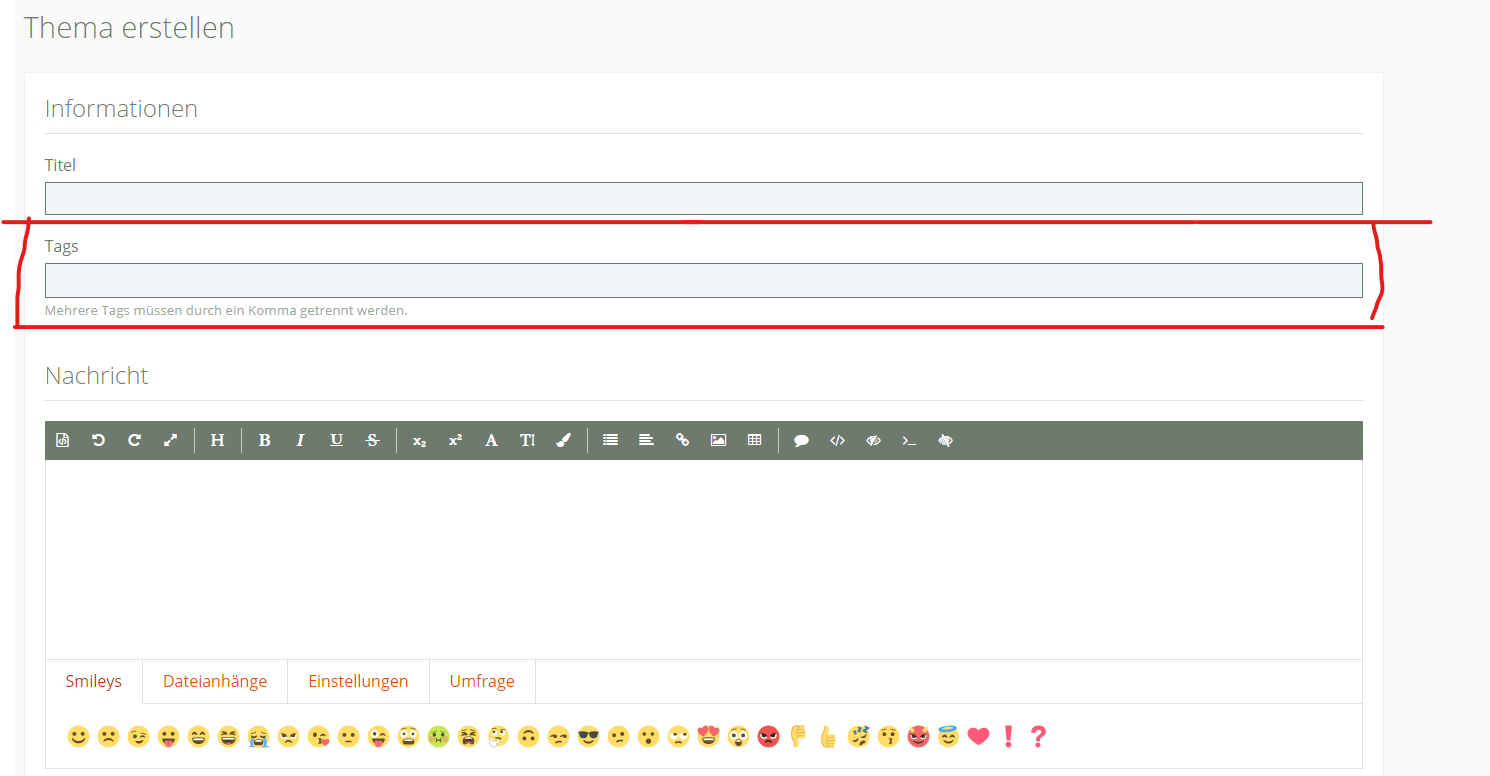Insert a table using the grid icon
1490x776 pixels.
[x=755, y=440]
